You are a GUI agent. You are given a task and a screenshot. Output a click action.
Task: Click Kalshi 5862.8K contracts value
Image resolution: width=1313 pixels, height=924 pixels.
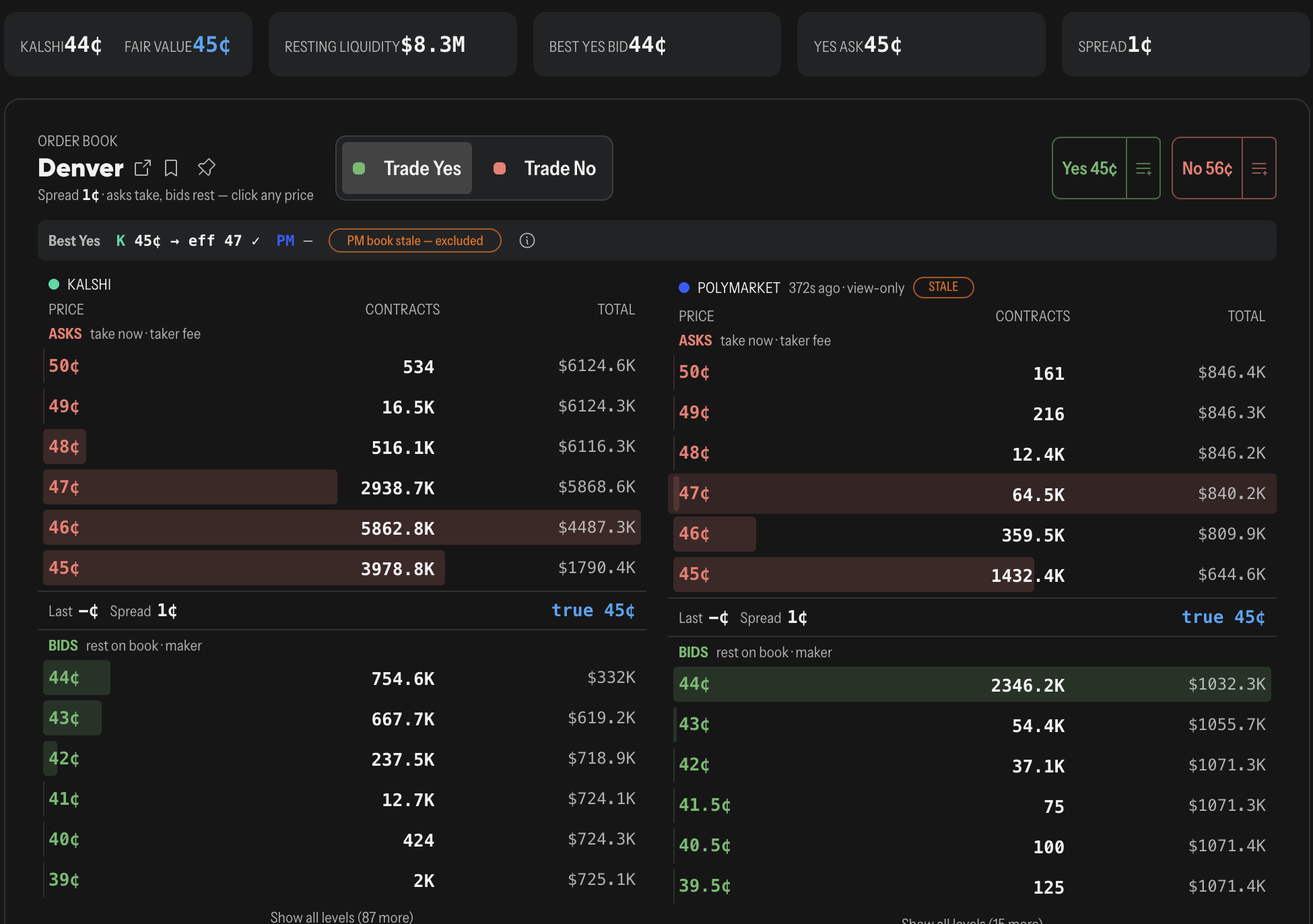click(397, 529)
